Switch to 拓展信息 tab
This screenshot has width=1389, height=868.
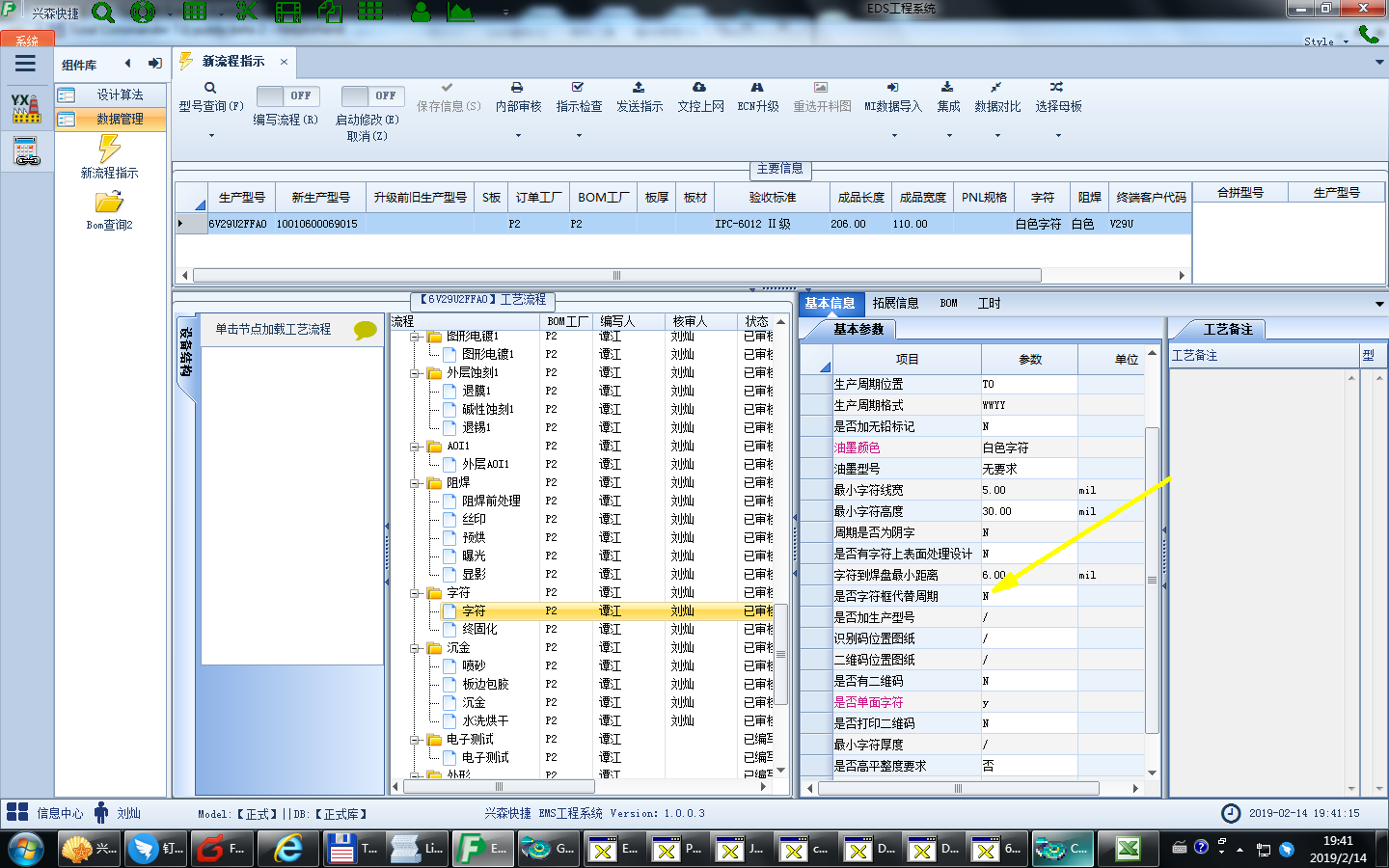click(895, 303)
